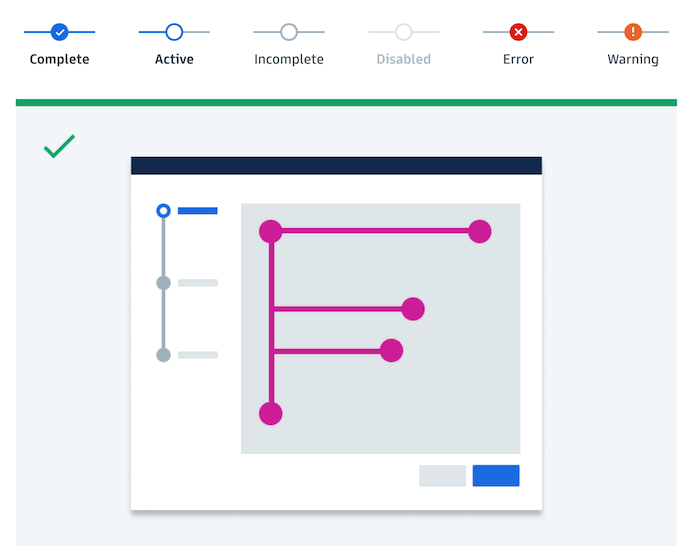
Task: Select the bottom gray step dot in mockup
Action: coord(163,355)
